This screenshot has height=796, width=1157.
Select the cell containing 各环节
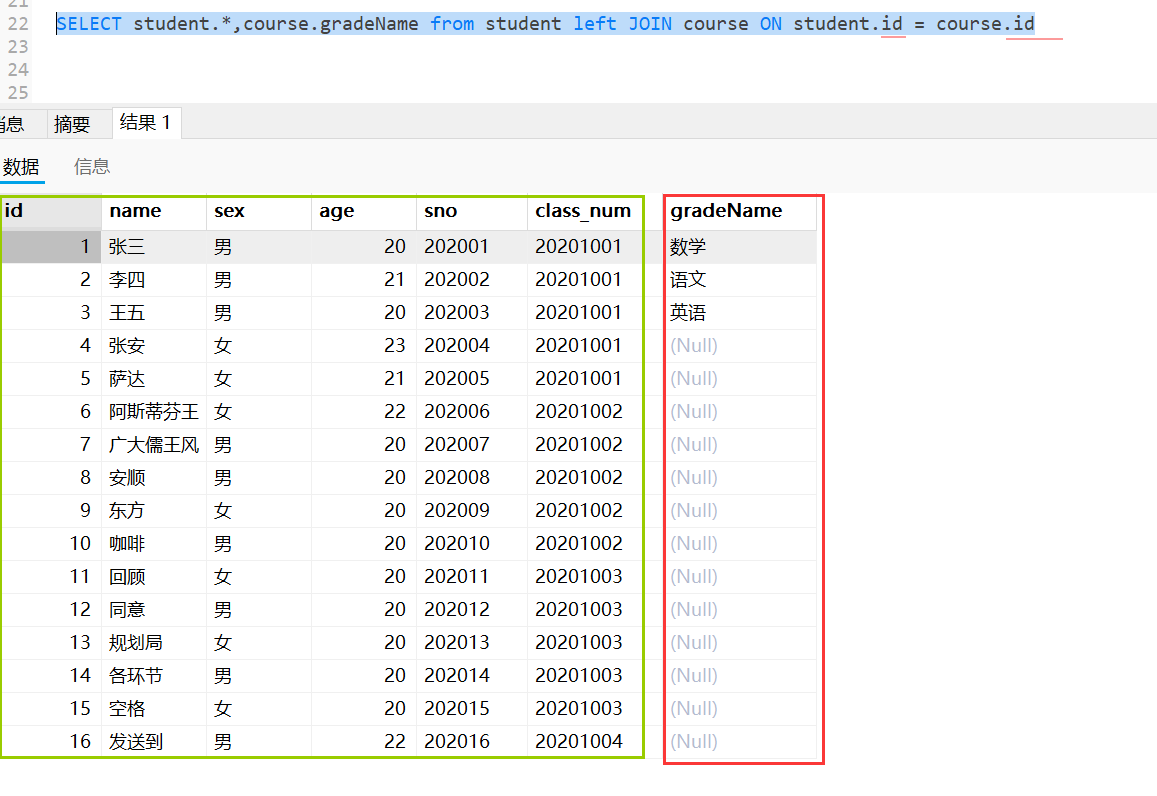point(153,676)
